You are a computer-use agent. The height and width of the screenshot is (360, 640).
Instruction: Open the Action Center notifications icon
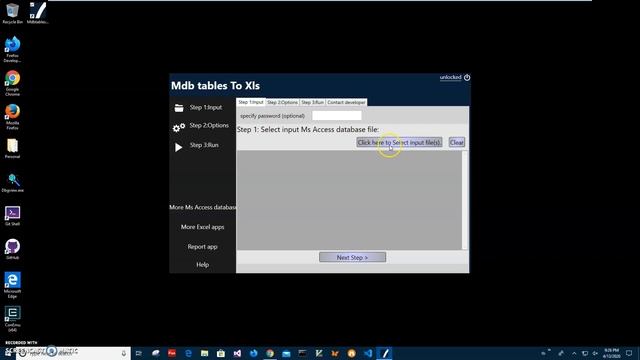point(629,353)
